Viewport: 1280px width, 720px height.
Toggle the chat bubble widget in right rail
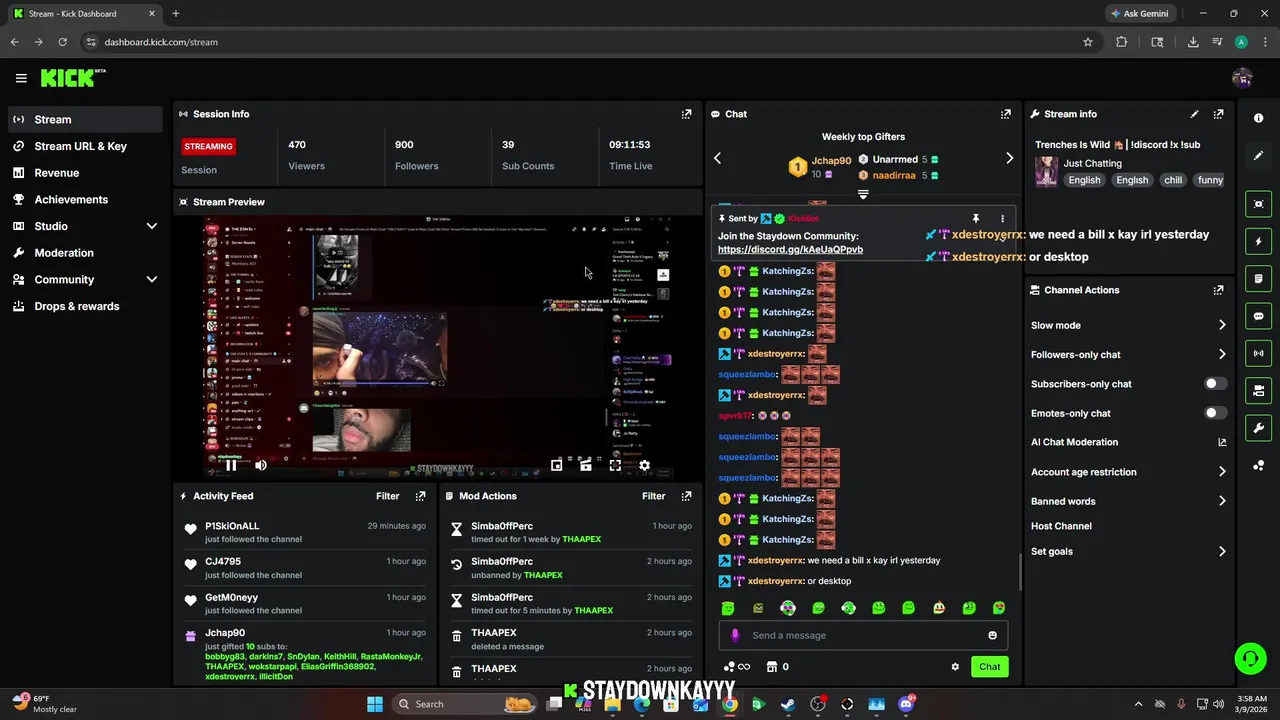coord(1258,316)
